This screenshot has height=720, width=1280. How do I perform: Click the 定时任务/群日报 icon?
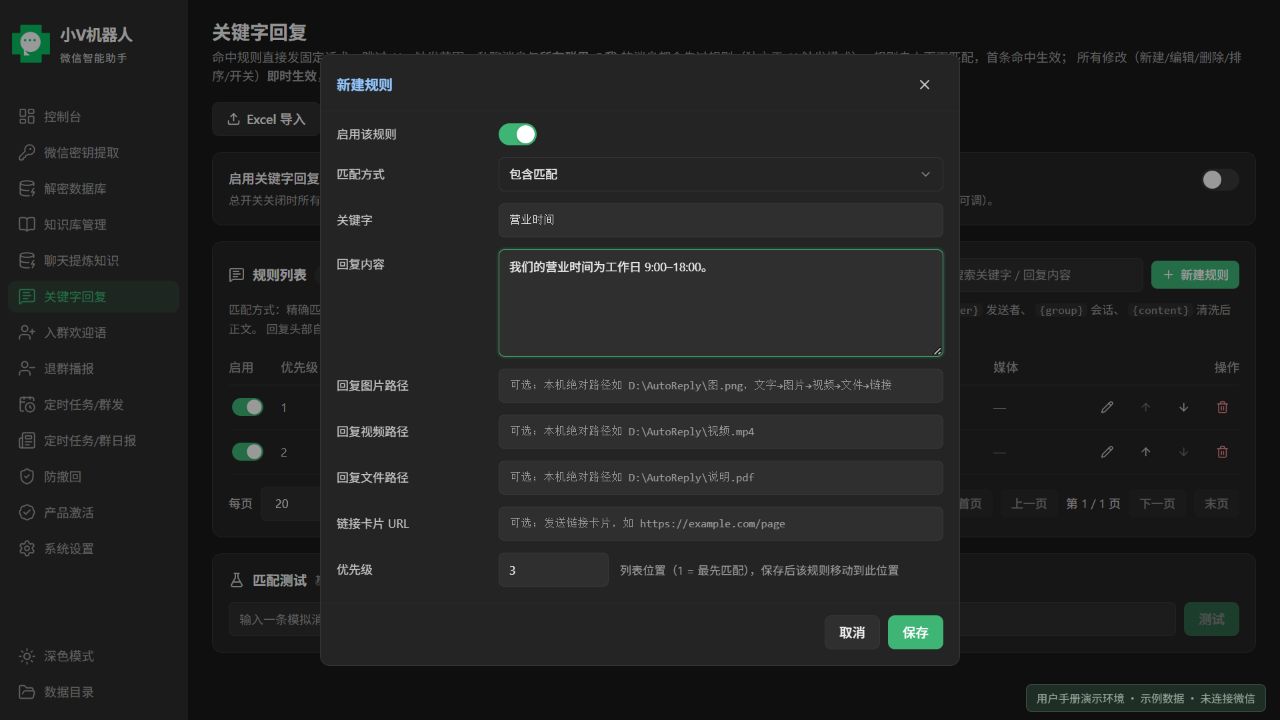click(x=27, y=440)
